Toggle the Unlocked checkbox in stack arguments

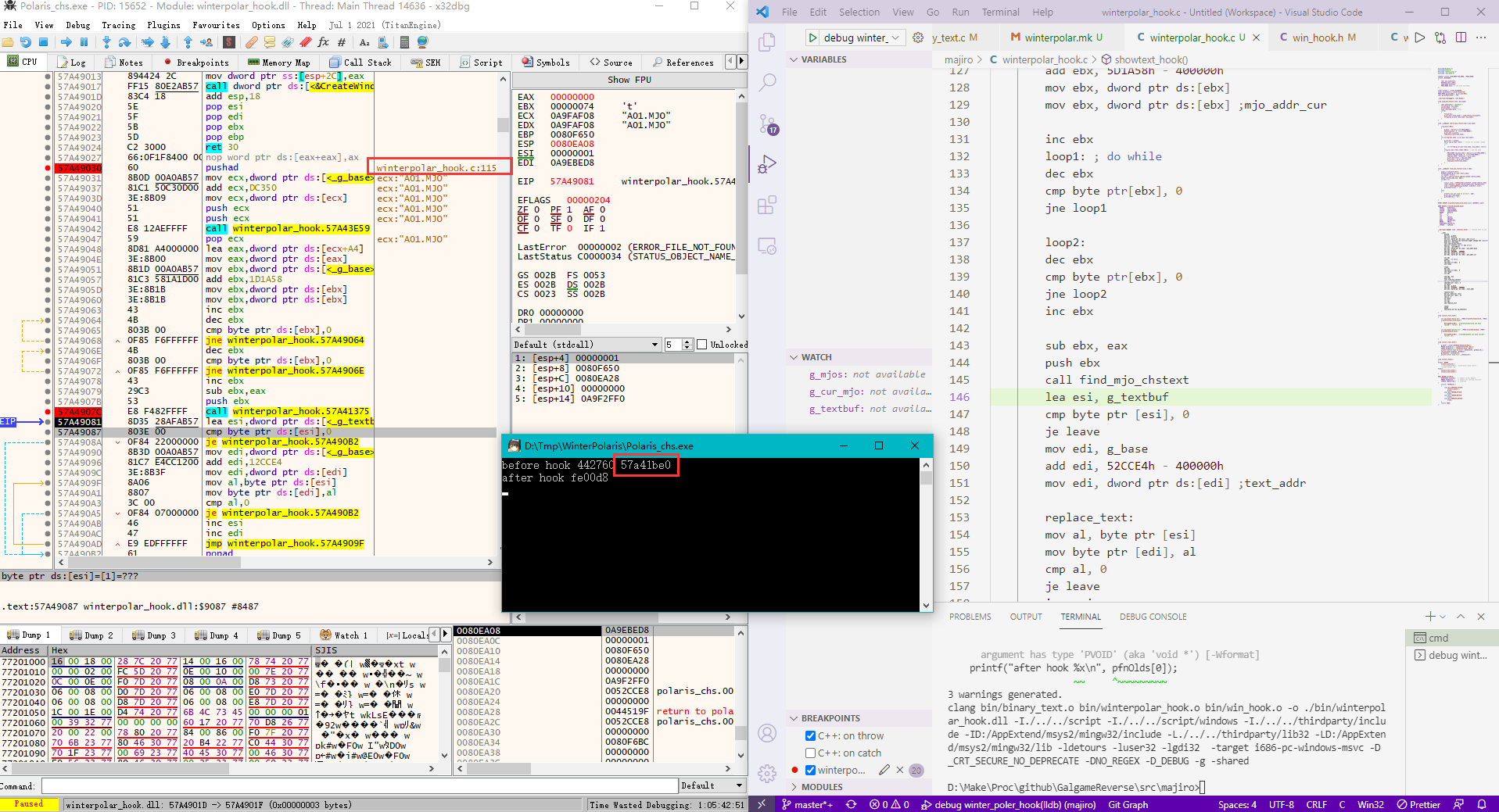tap(701, 345)
